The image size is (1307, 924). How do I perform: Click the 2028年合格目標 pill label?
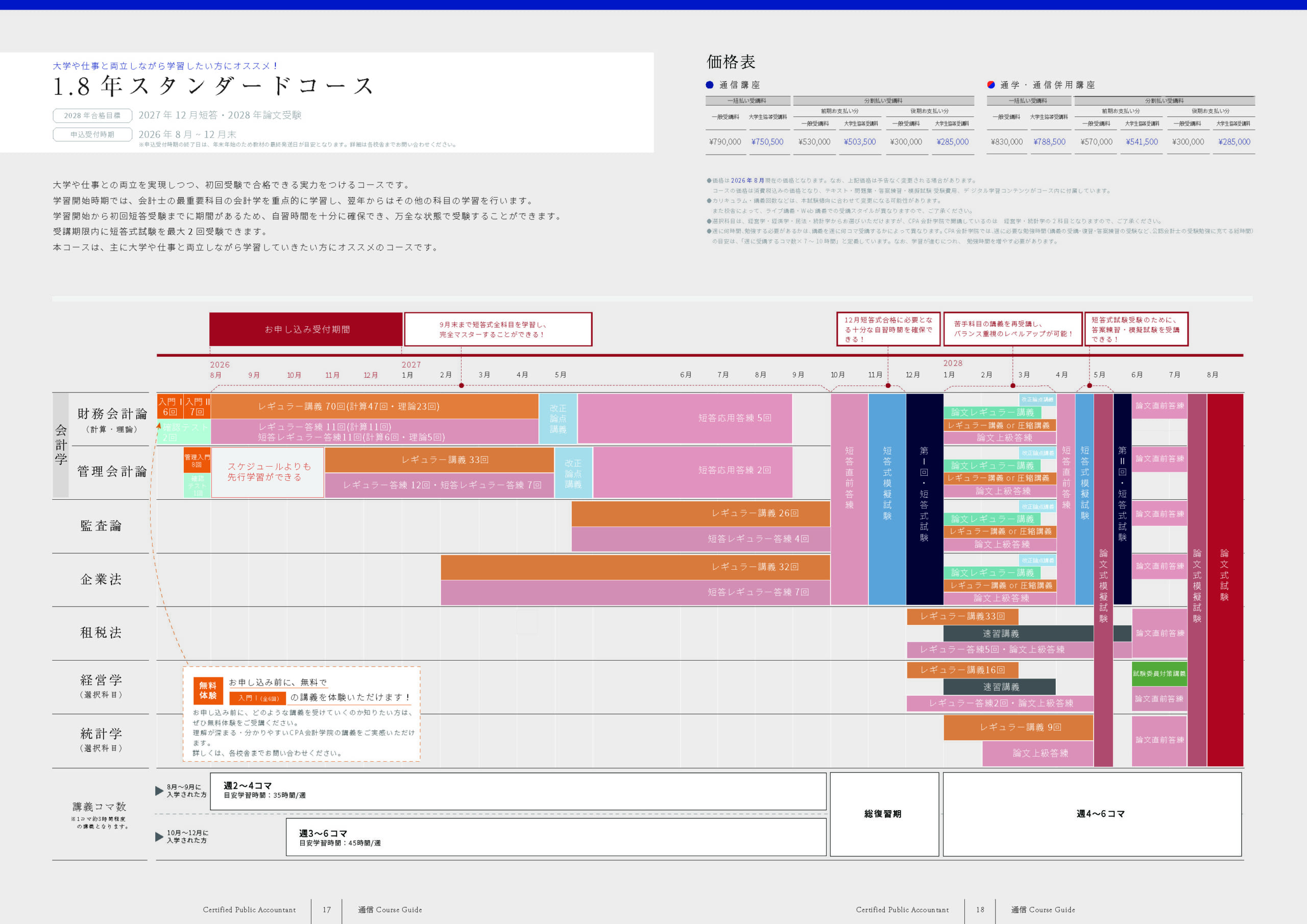click(x=92, y=115)
